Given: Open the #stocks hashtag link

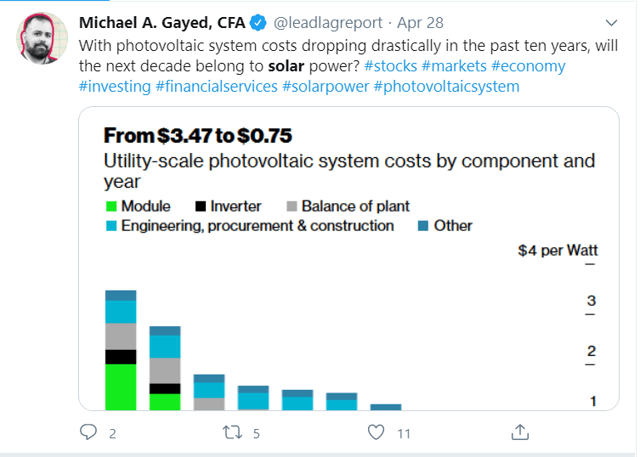Looking at the screenshot, I should [390, 66].
